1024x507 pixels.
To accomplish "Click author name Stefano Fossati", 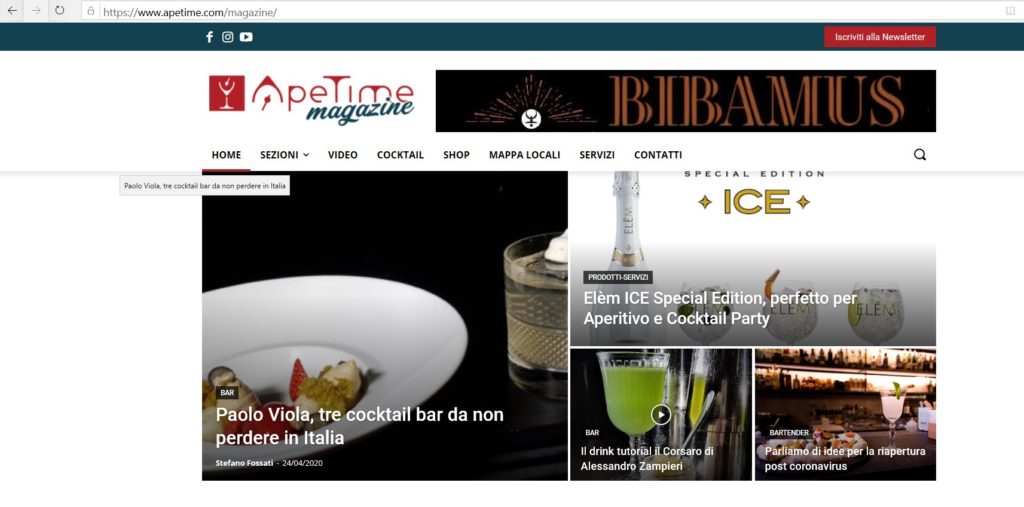I will pos(244,463).
